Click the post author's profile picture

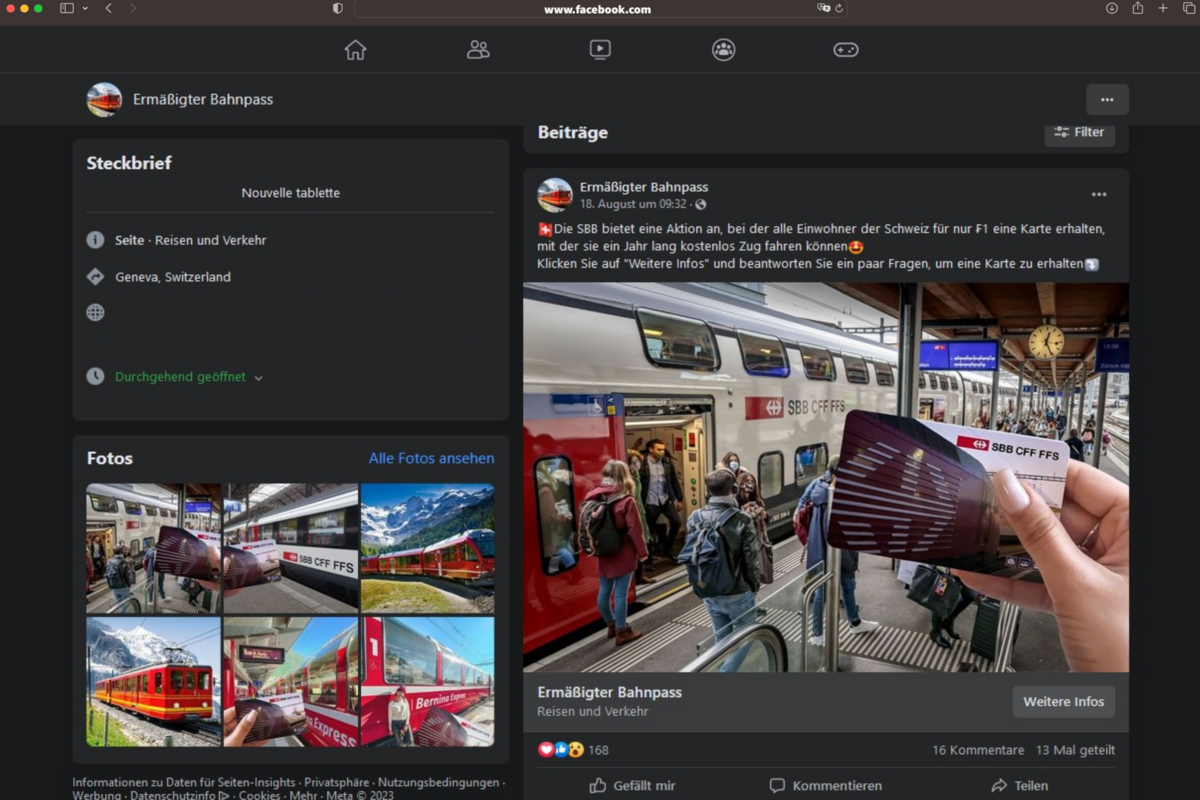[x=555, y=195]
